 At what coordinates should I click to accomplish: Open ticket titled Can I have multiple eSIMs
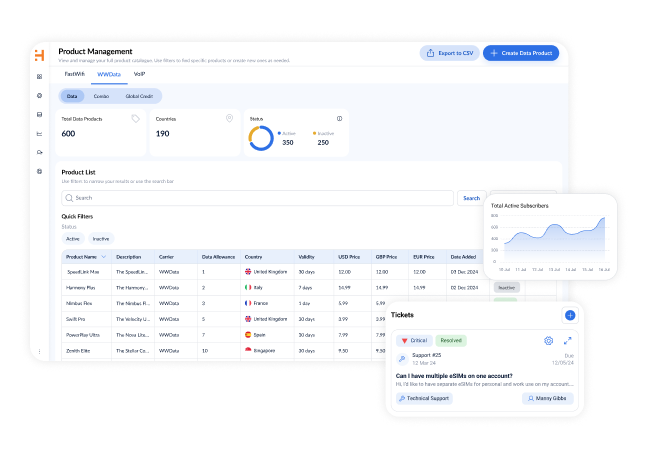454,376
